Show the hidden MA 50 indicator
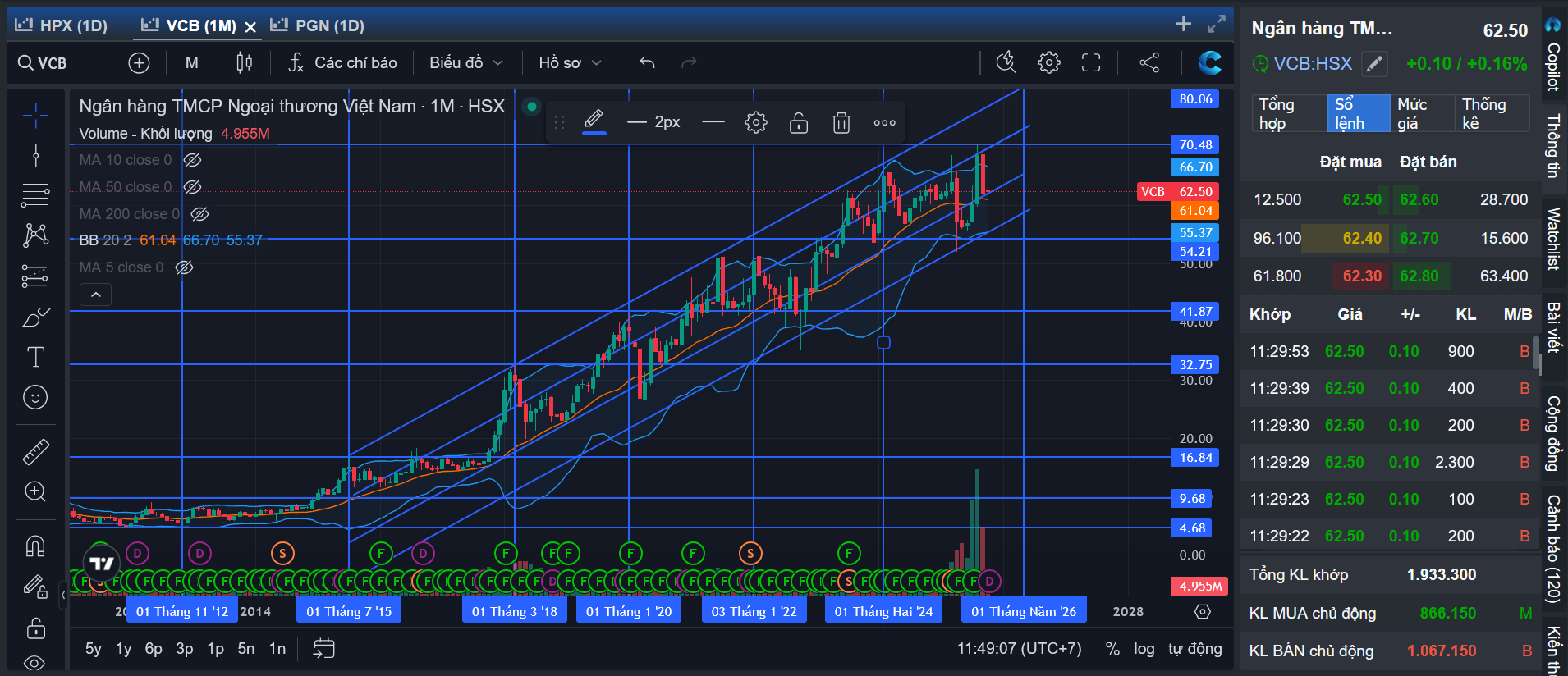The image size is (1568, 676). tap(192, 187)
